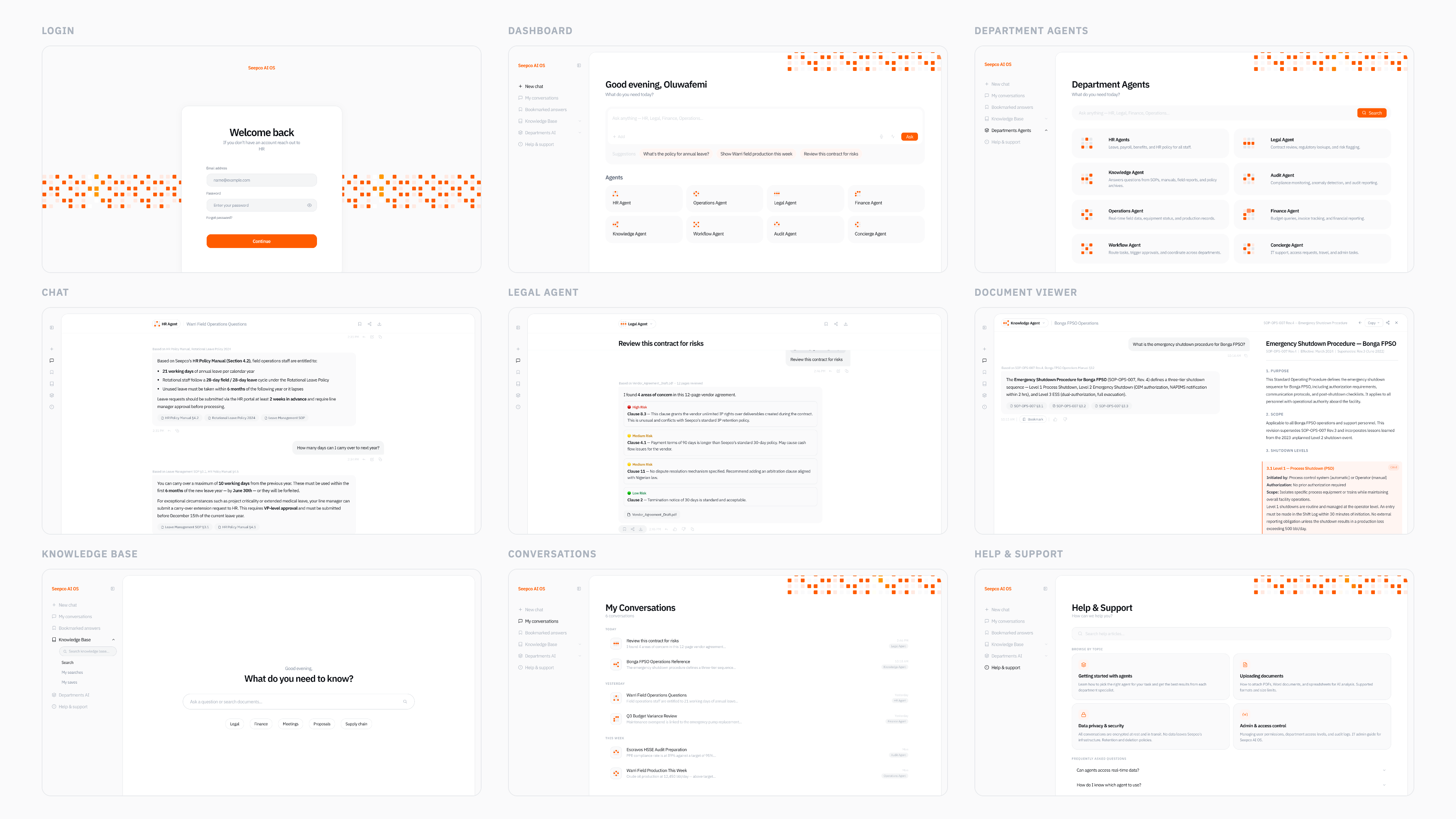Click microphone icon in Dashboard ask box
Viewport: 1456px width, 819px height.
[x=881, y=137]
